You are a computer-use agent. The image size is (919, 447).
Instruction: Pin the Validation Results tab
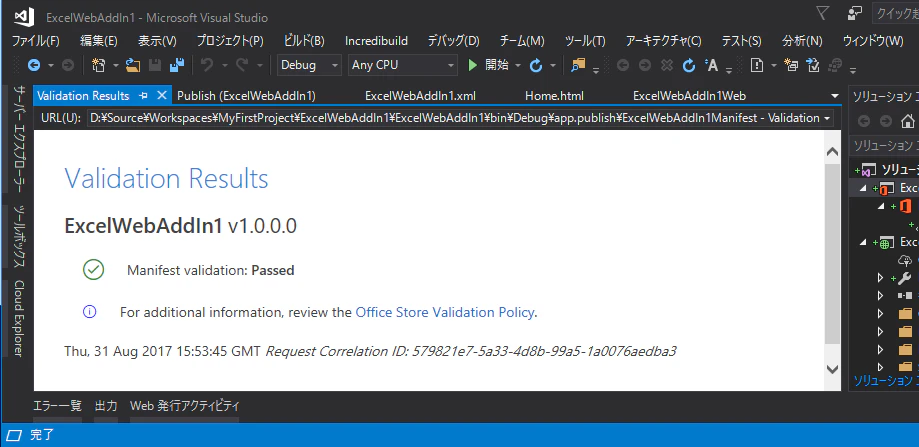143,95
